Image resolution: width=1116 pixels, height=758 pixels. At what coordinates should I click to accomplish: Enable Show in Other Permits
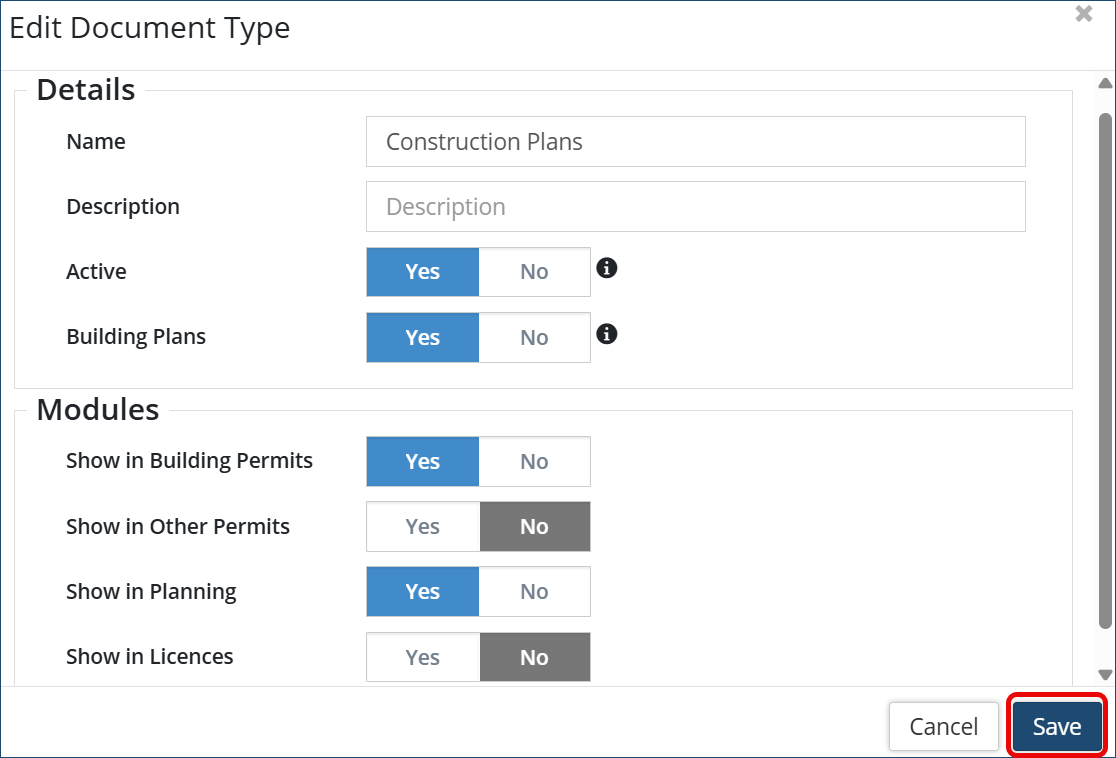coord(423,526)
